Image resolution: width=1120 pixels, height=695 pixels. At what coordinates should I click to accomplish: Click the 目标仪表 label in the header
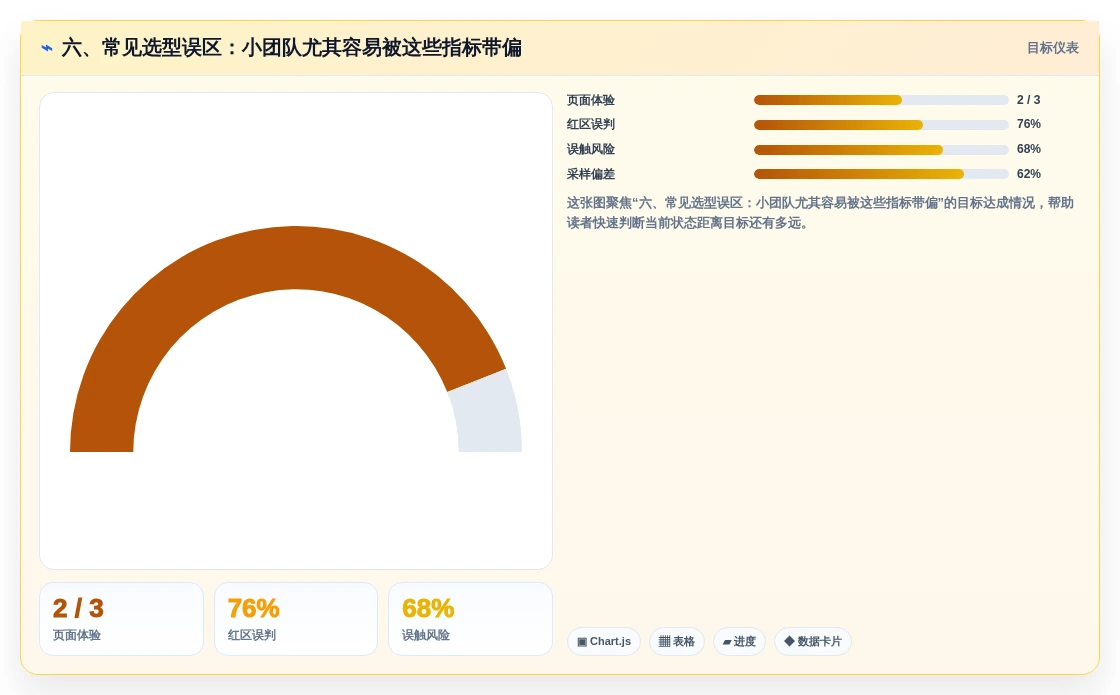pyautogui.click(x=1052, y=48)
